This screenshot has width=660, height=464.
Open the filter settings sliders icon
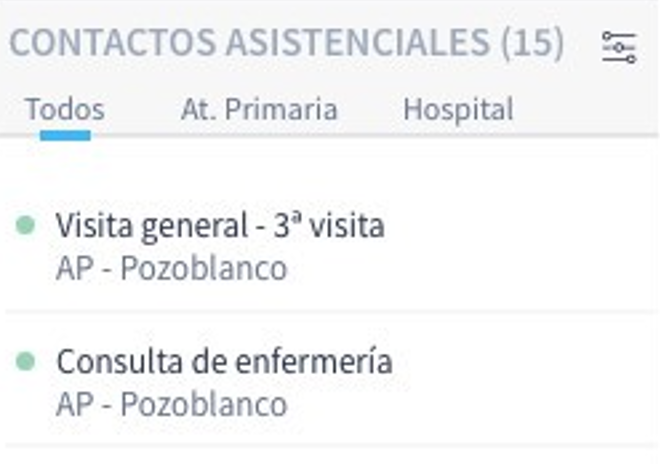click(619, 47)
